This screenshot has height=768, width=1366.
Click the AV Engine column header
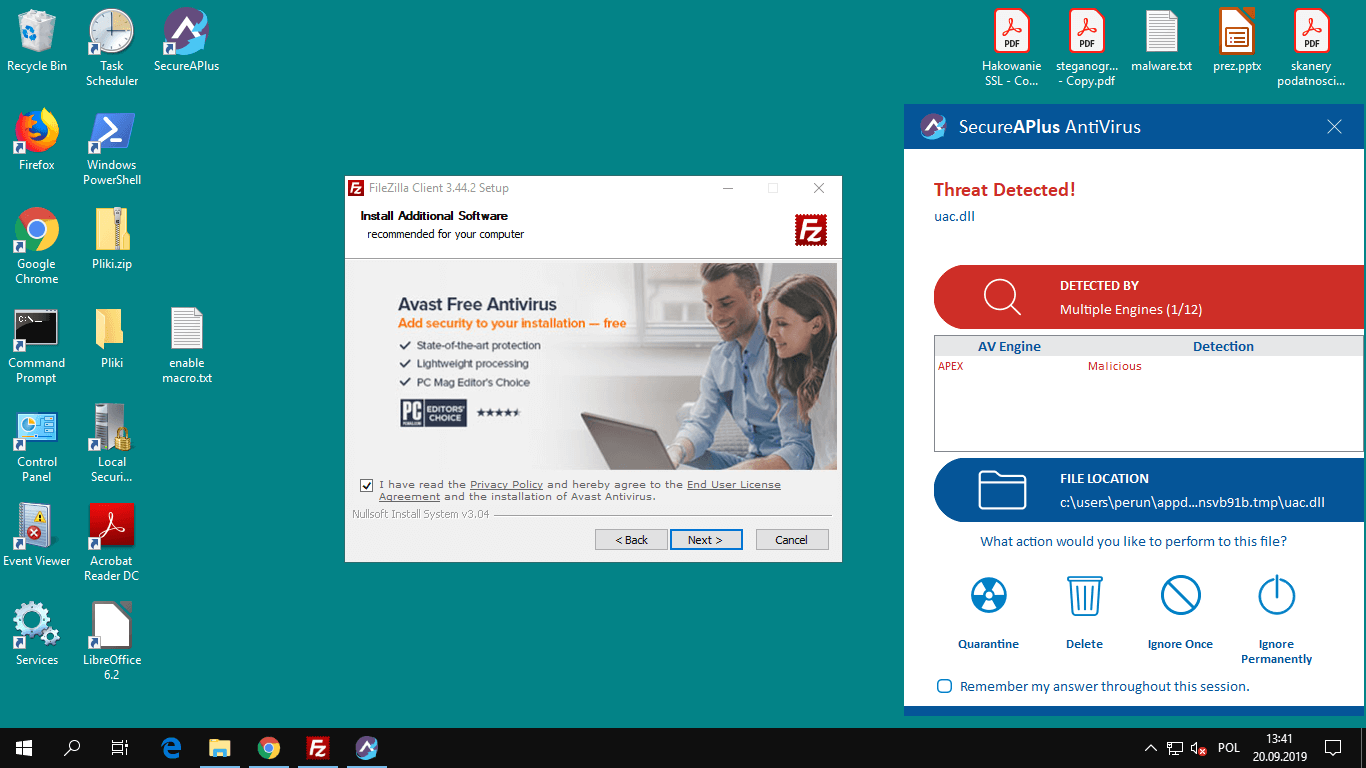tap(1009, 346)
